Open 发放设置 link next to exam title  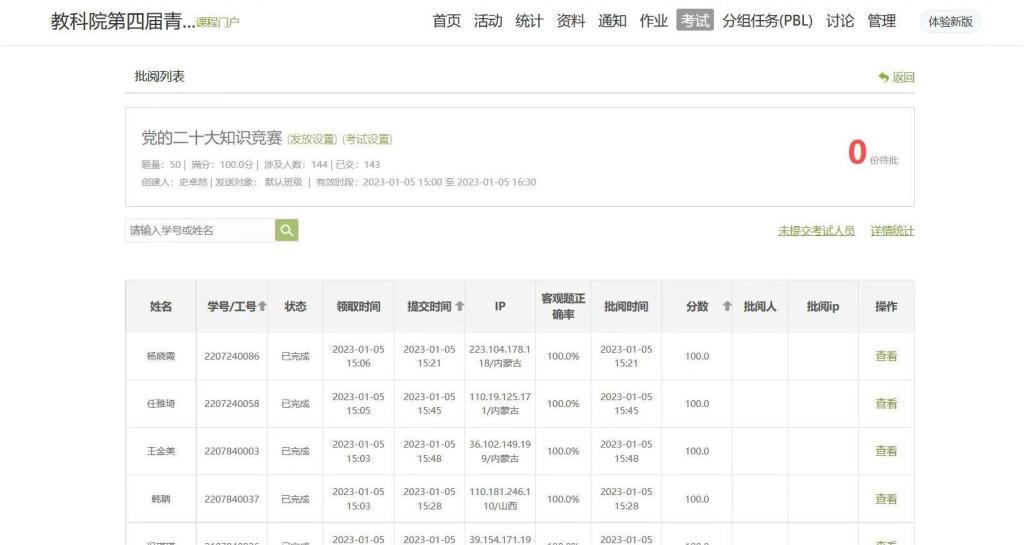tap(312, 139)
